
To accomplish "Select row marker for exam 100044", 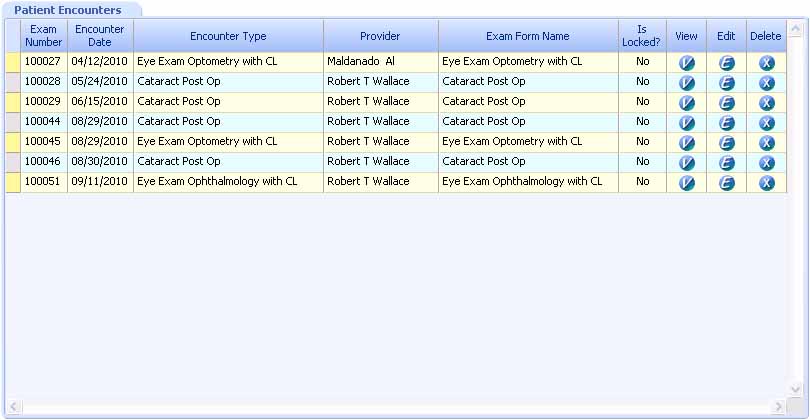I will click(13, 122).
